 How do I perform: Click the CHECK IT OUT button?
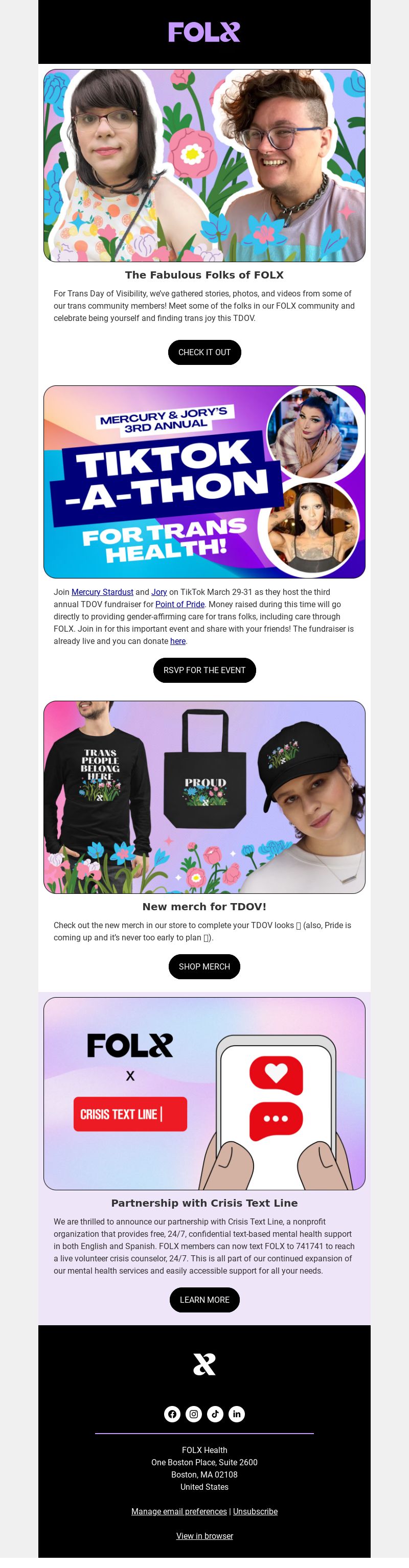click(x=204, y=353)
